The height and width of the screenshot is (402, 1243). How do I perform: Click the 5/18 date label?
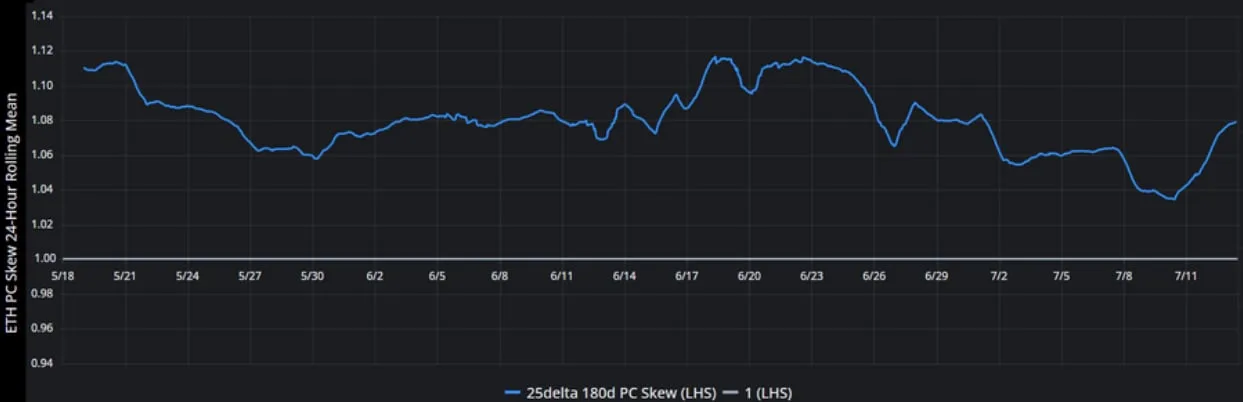pyautogui.click(x=62, y=275)
